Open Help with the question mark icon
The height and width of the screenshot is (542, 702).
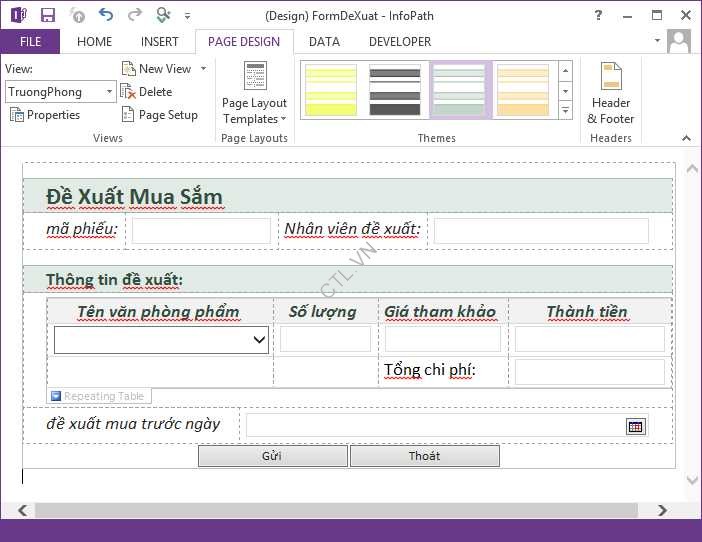coord(598,16)
